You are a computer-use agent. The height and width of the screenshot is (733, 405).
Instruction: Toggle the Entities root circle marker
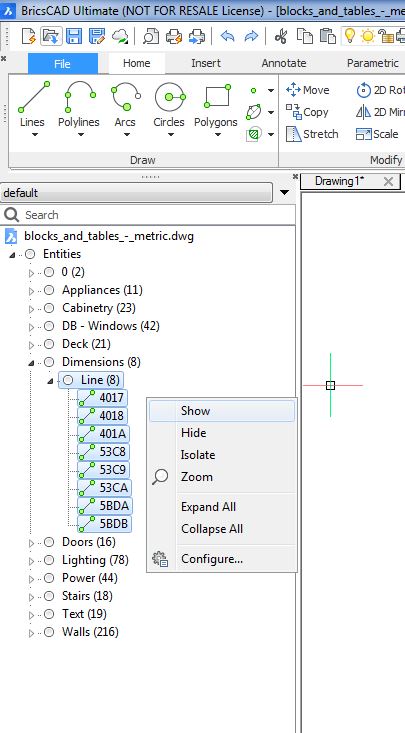pos(30,254)
